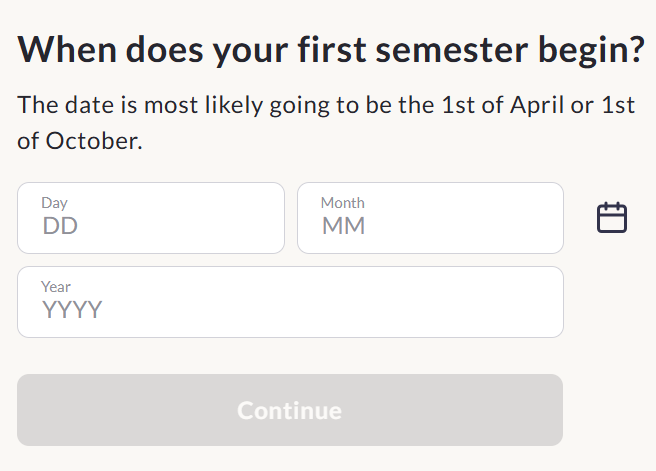This screenshot has height=471, width=656.
Task: Select the Month input field
Action: [430, 218]
